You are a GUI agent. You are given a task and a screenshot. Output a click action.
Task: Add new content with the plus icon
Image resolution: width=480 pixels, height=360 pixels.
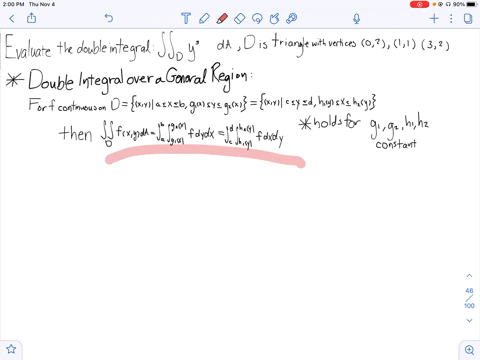[434, 18]
